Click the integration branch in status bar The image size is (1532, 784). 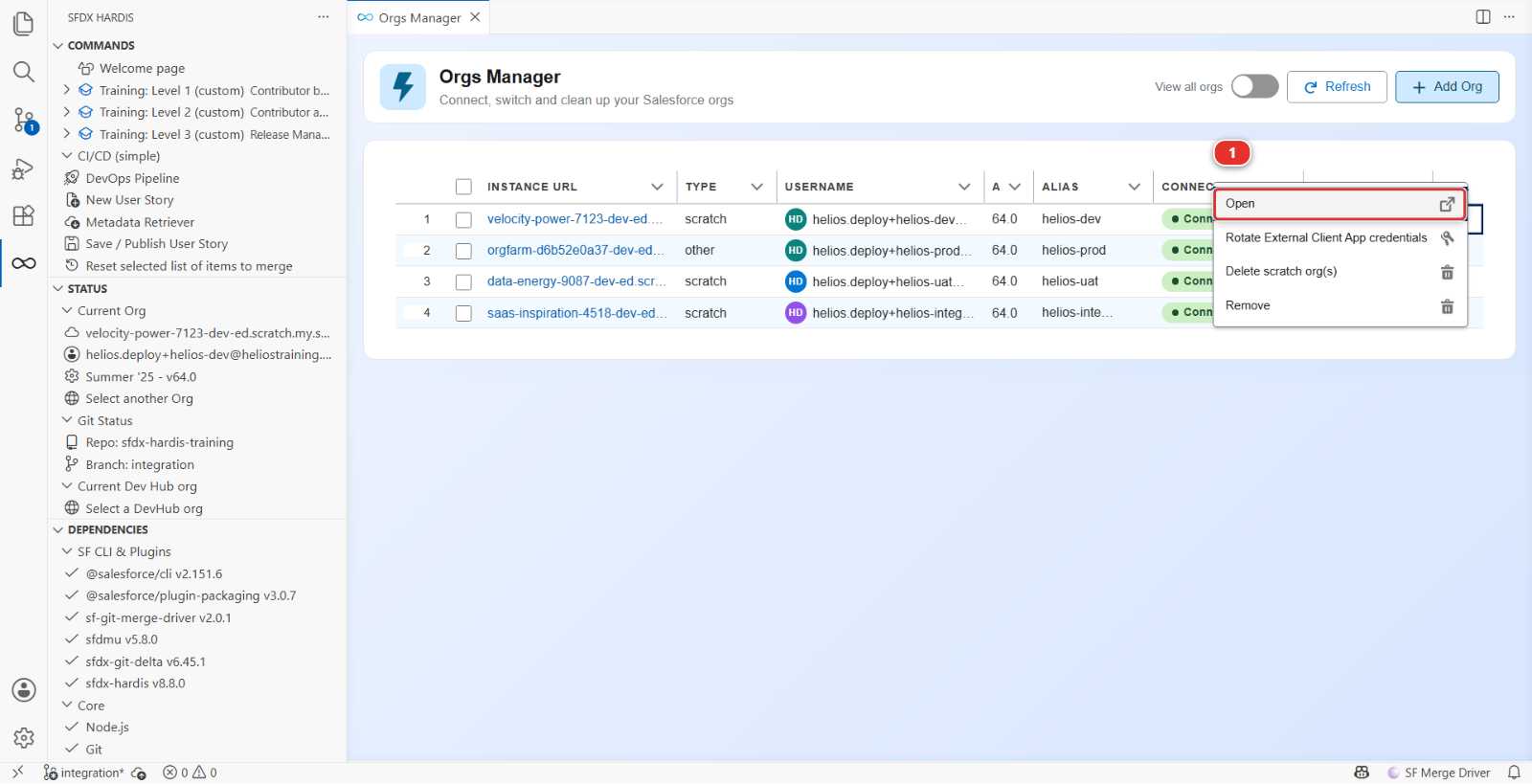83,773
